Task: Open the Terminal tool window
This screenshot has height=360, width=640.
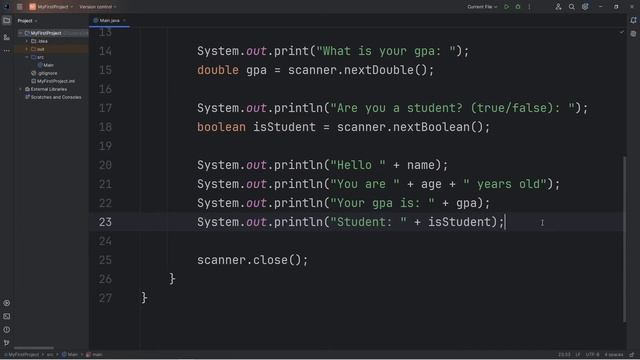Action: [7, 316]
